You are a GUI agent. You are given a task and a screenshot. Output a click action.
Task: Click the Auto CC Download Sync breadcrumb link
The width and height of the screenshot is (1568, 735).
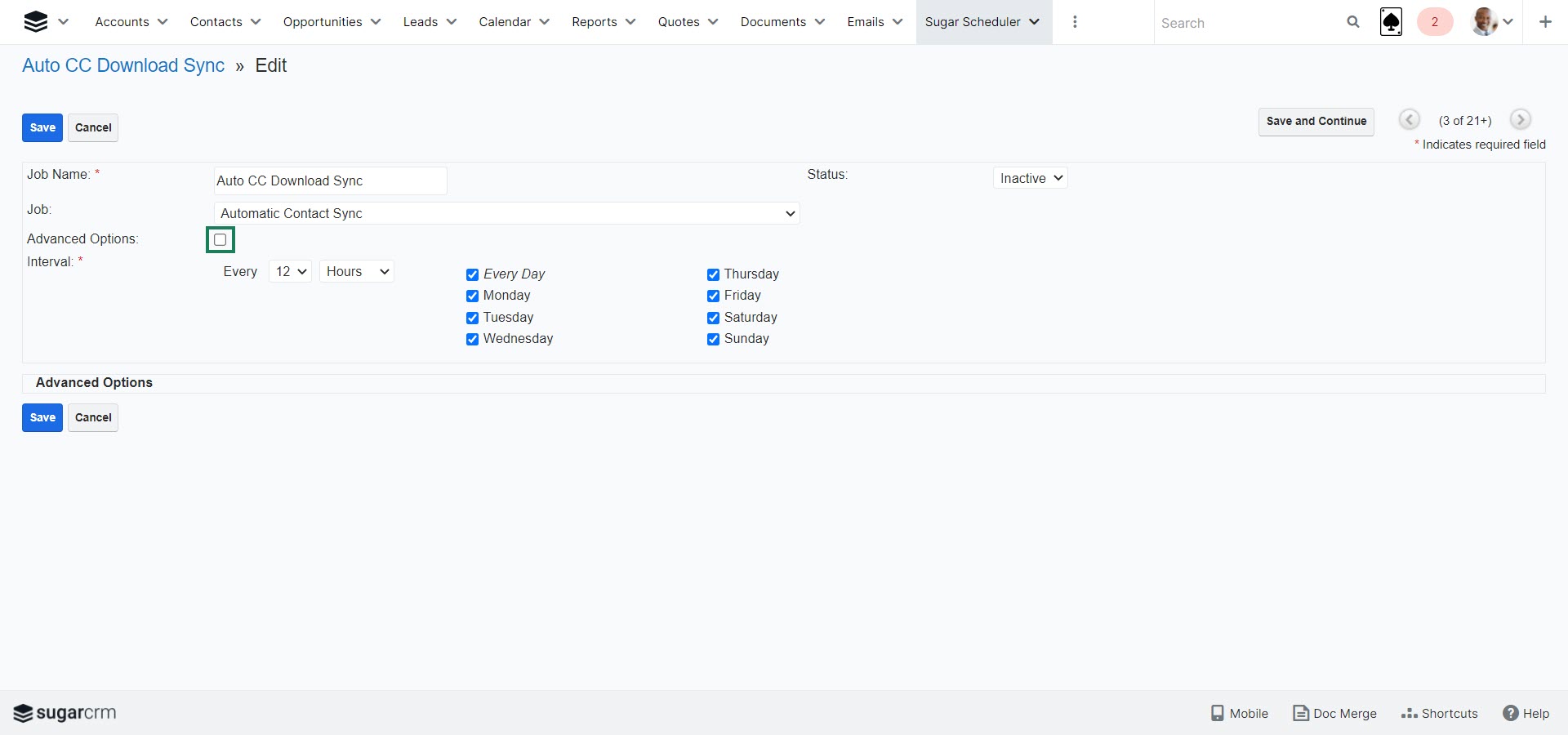(x=123, y=65)
